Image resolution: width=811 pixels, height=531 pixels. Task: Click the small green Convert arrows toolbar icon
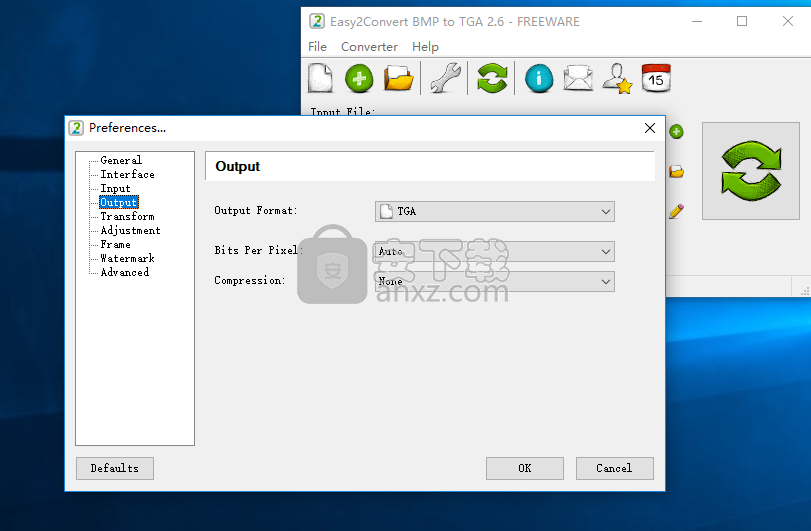(492, 78)
